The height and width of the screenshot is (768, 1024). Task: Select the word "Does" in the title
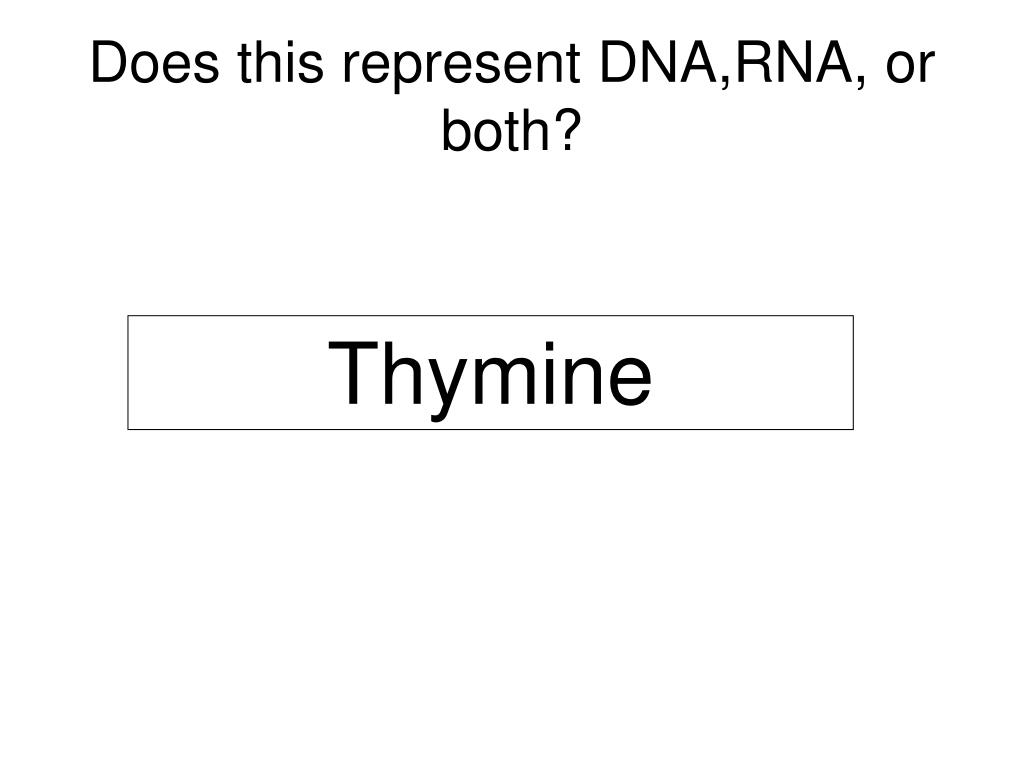(x=155, y=63)
